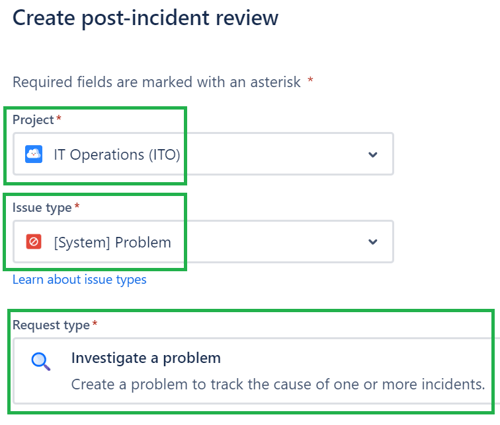Viewport: 500px width, 425px height.
Task: Click the IT Operations cloud project icon
Action: click(x=34, y=154)
